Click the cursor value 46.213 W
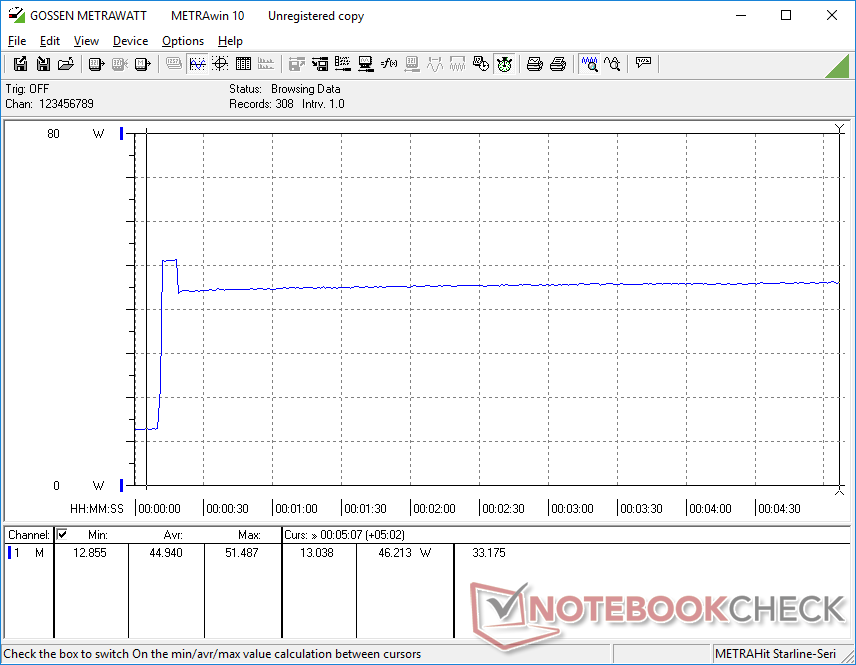The width and height of the screenshot is (856, 665). 405,553
